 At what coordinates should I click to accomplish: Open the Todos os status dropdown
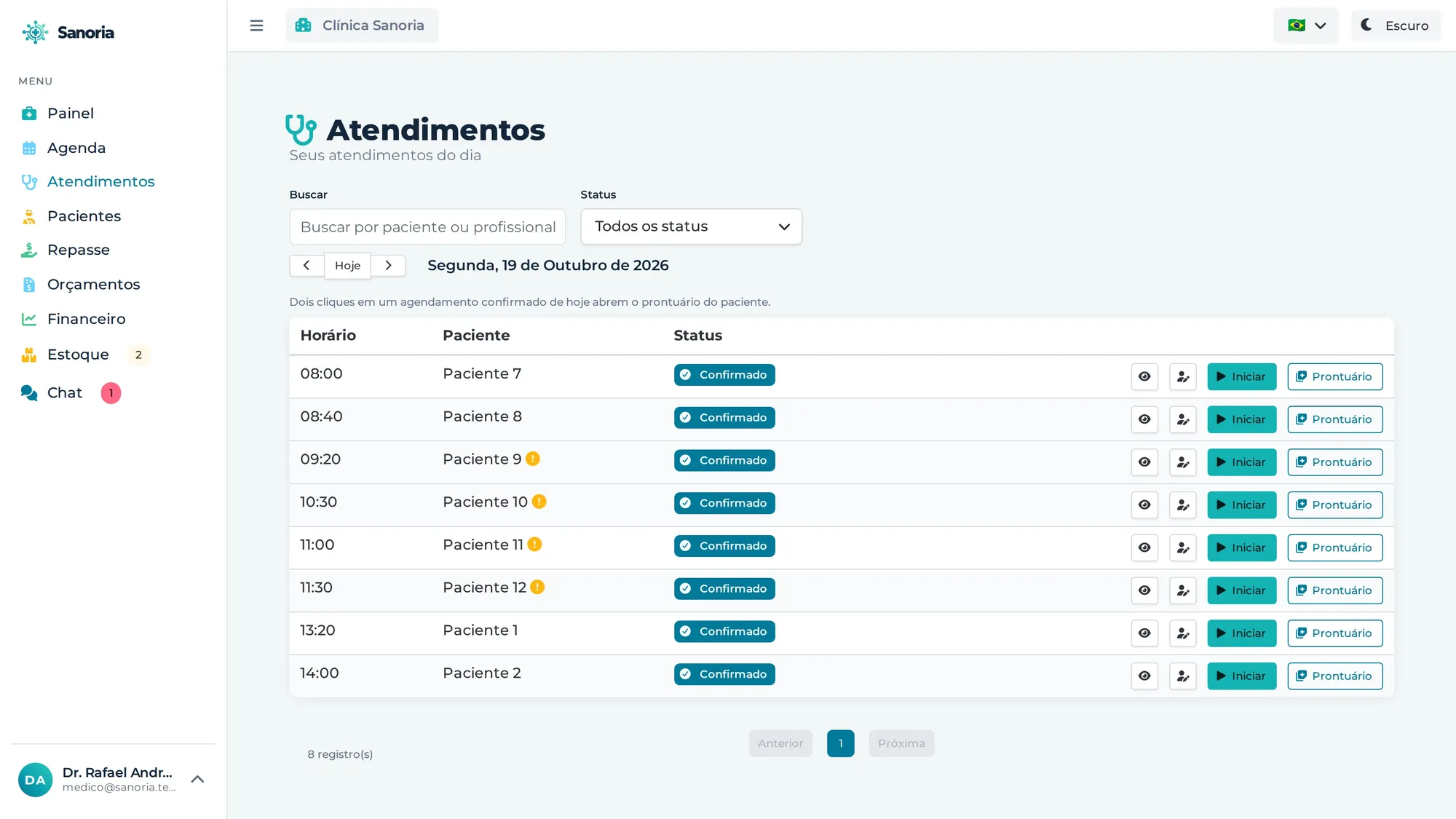coord(692,226)
